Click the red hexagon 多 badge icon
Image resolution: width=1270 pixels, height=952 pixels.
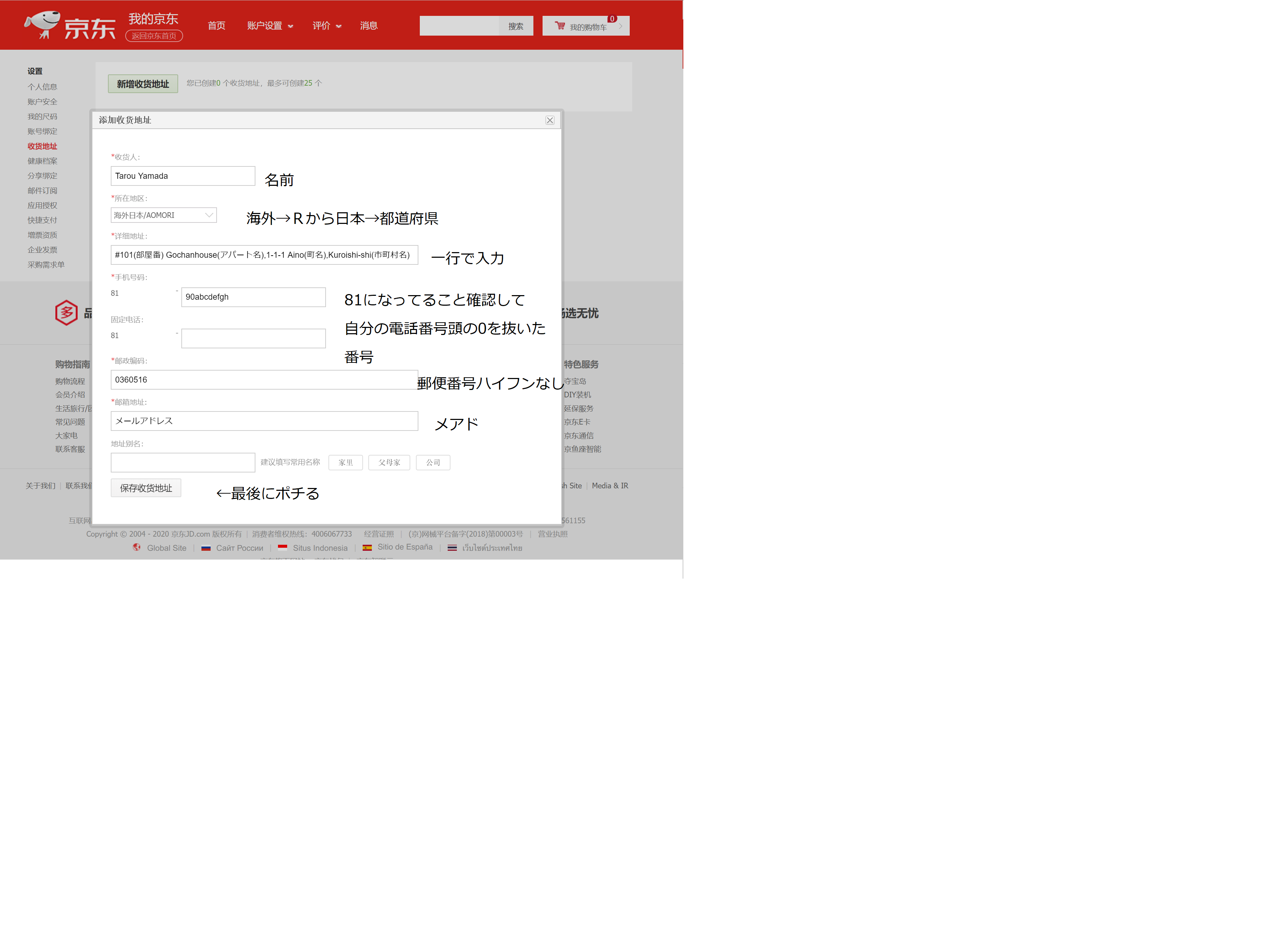[x=67, y=313]
